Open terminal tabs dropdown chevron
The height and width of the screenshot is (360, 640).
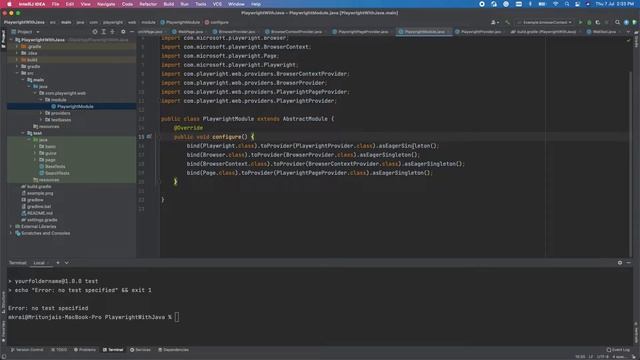(x=67, y=262)
